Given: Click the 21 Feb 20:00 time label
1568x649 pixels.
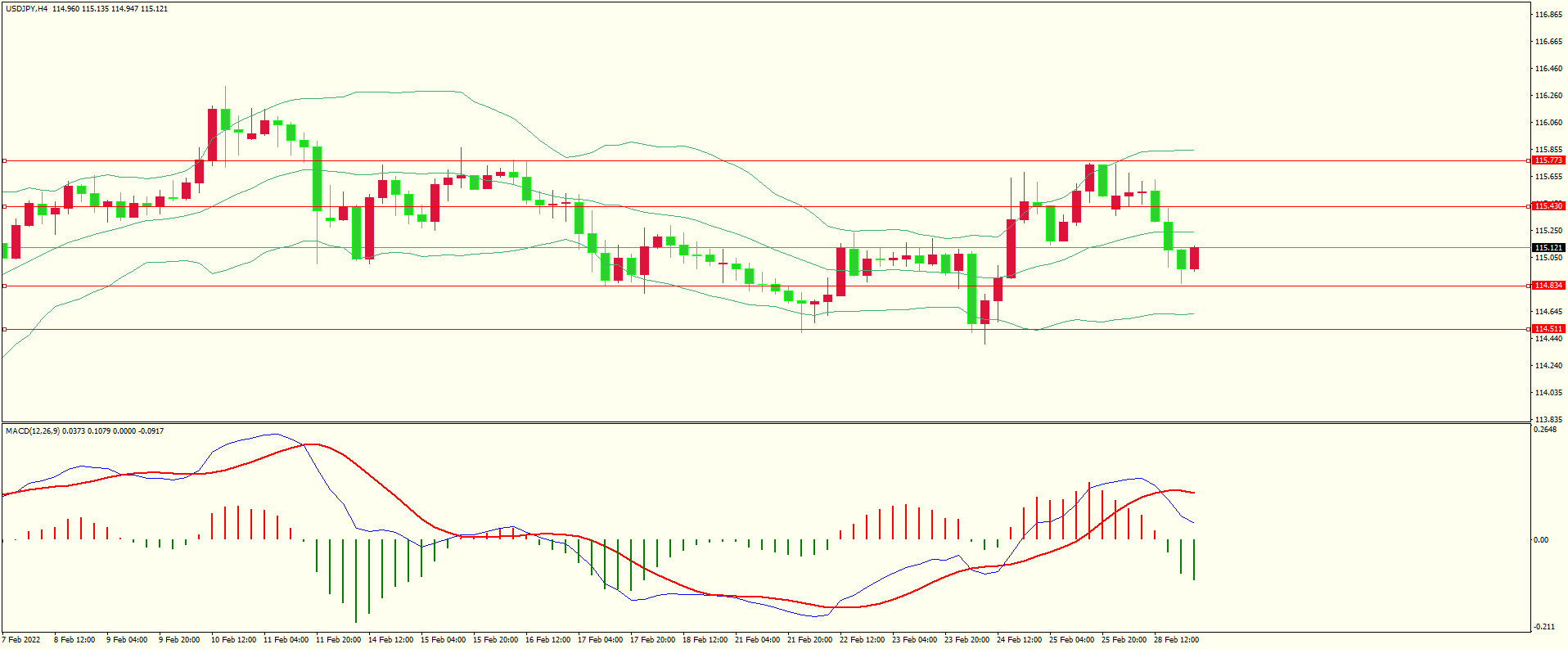Looking at the screenshot, I should click(809, 640).
